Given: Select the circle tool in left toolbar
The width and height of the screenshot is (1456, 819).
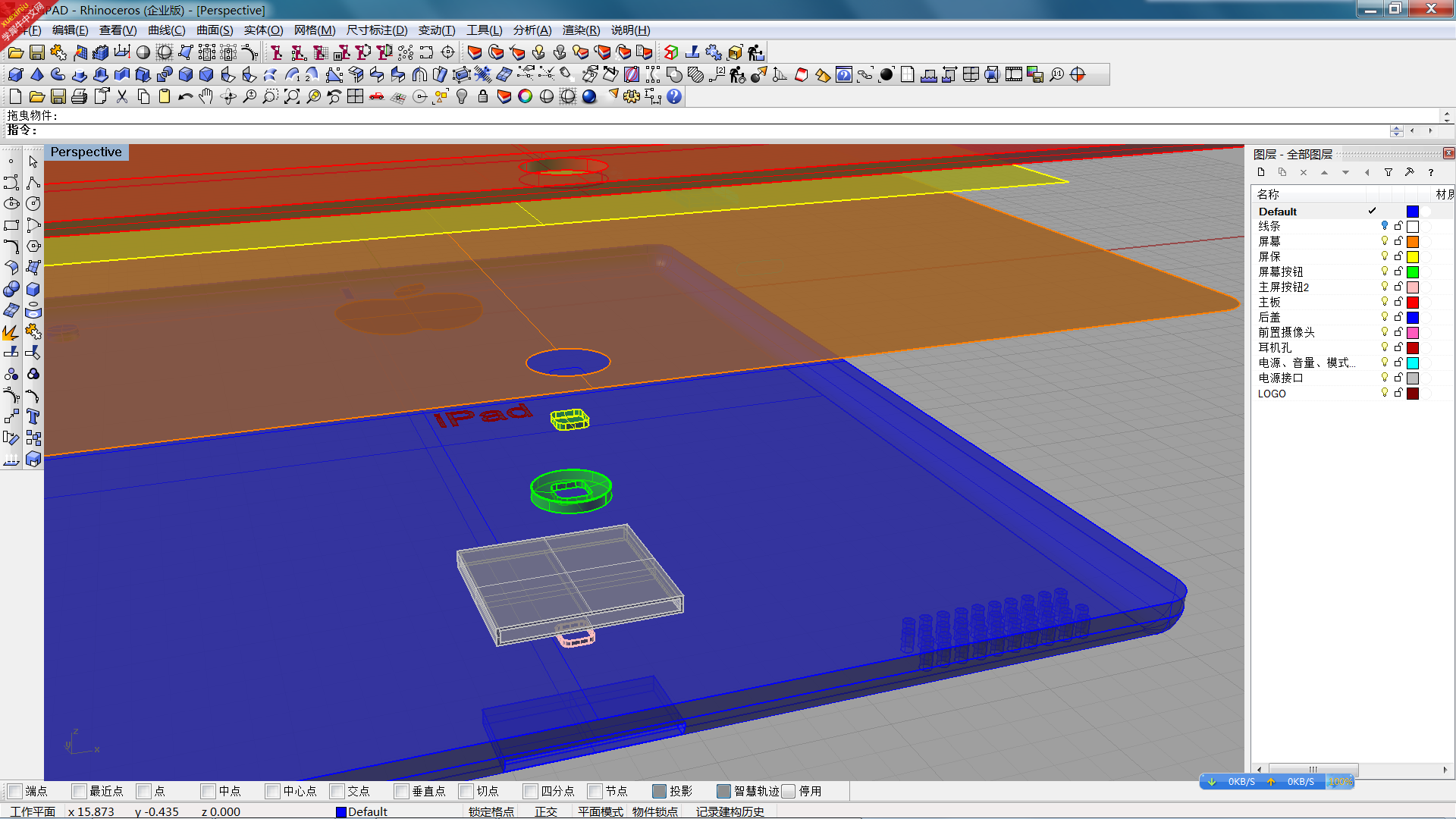Looking at the screenshot, I should (x=33, y=204).
